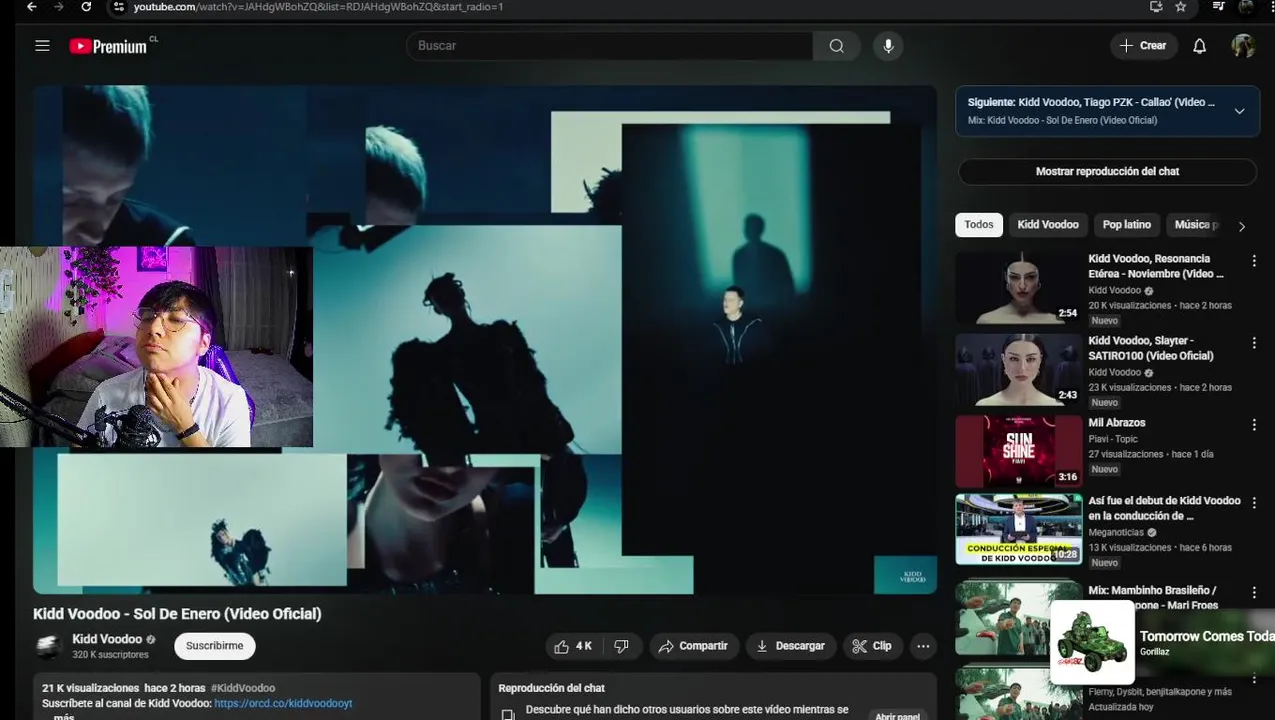Click 'Meganoticias' channel name
Screen dimensions: 1275x720
[x=1117, y=533]
